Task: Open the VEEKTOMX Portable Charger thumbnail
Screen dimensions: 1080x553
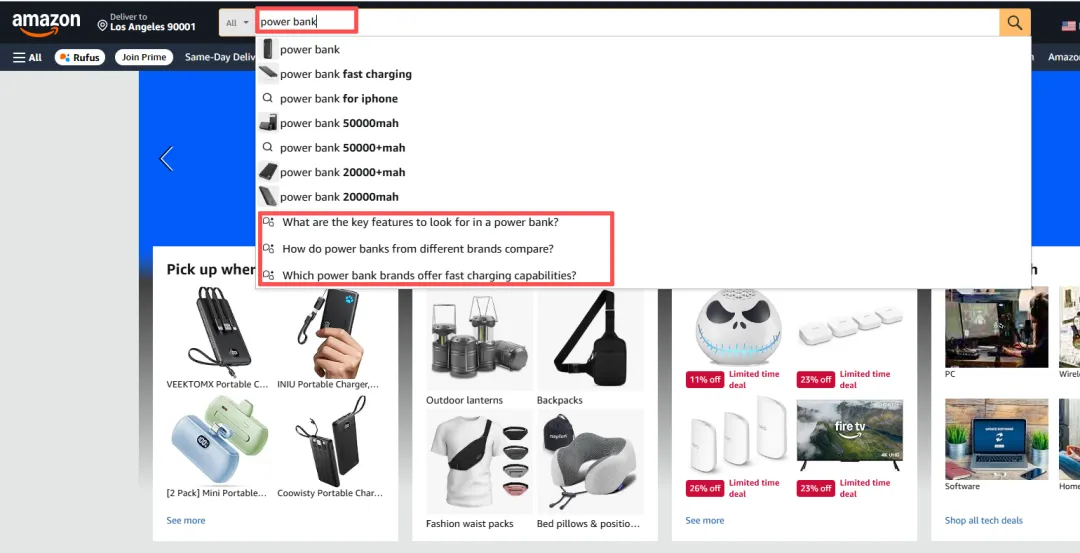Action: pyautogui.click(x=218, y=333)
